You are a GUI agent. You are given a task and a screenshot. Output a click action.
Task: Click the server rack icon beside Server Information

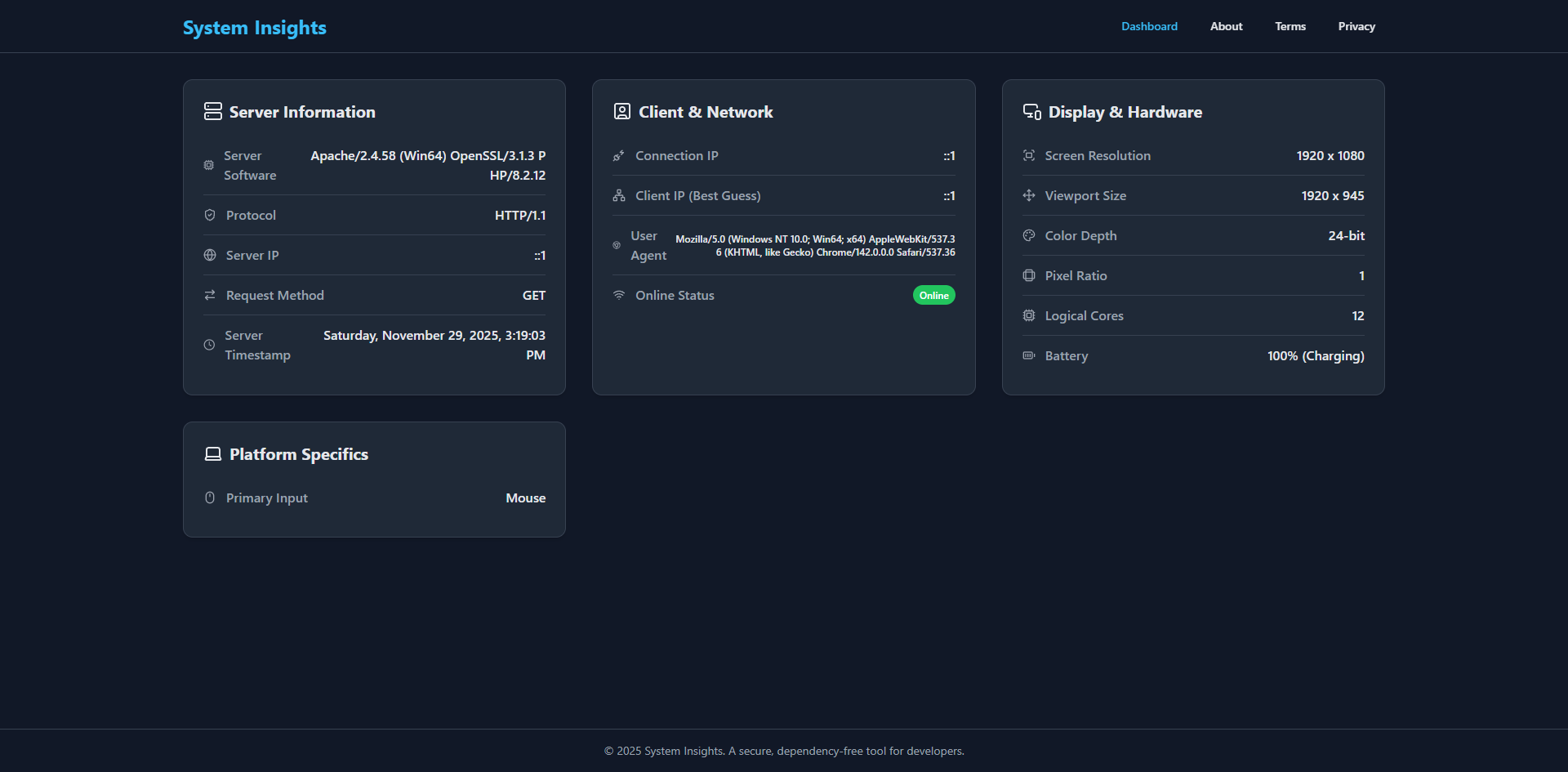[x=213, y=111]
